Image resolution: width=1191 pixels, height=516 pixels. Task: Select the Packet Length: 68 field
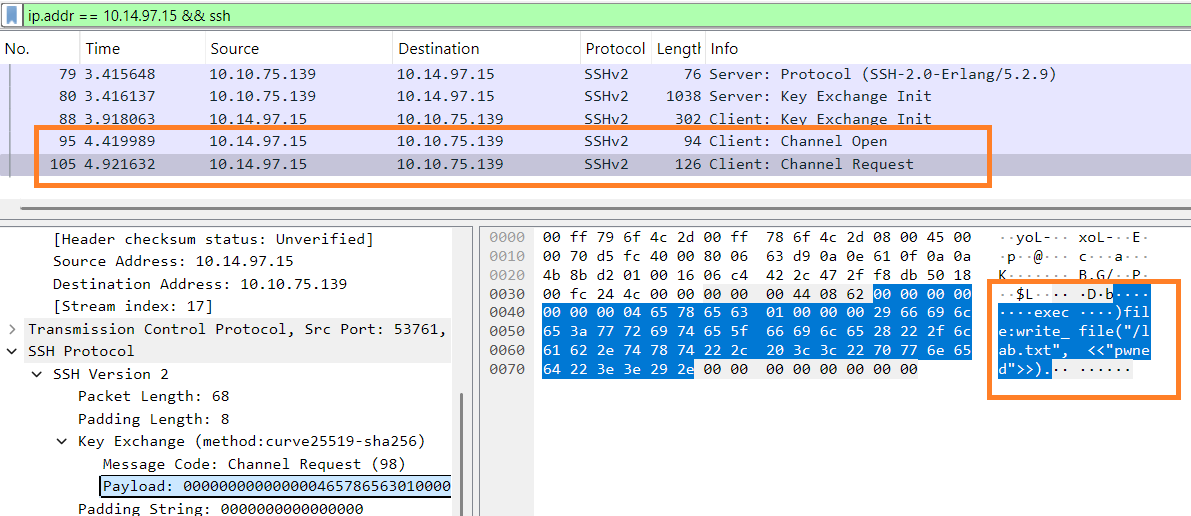[x=153, y=396]
